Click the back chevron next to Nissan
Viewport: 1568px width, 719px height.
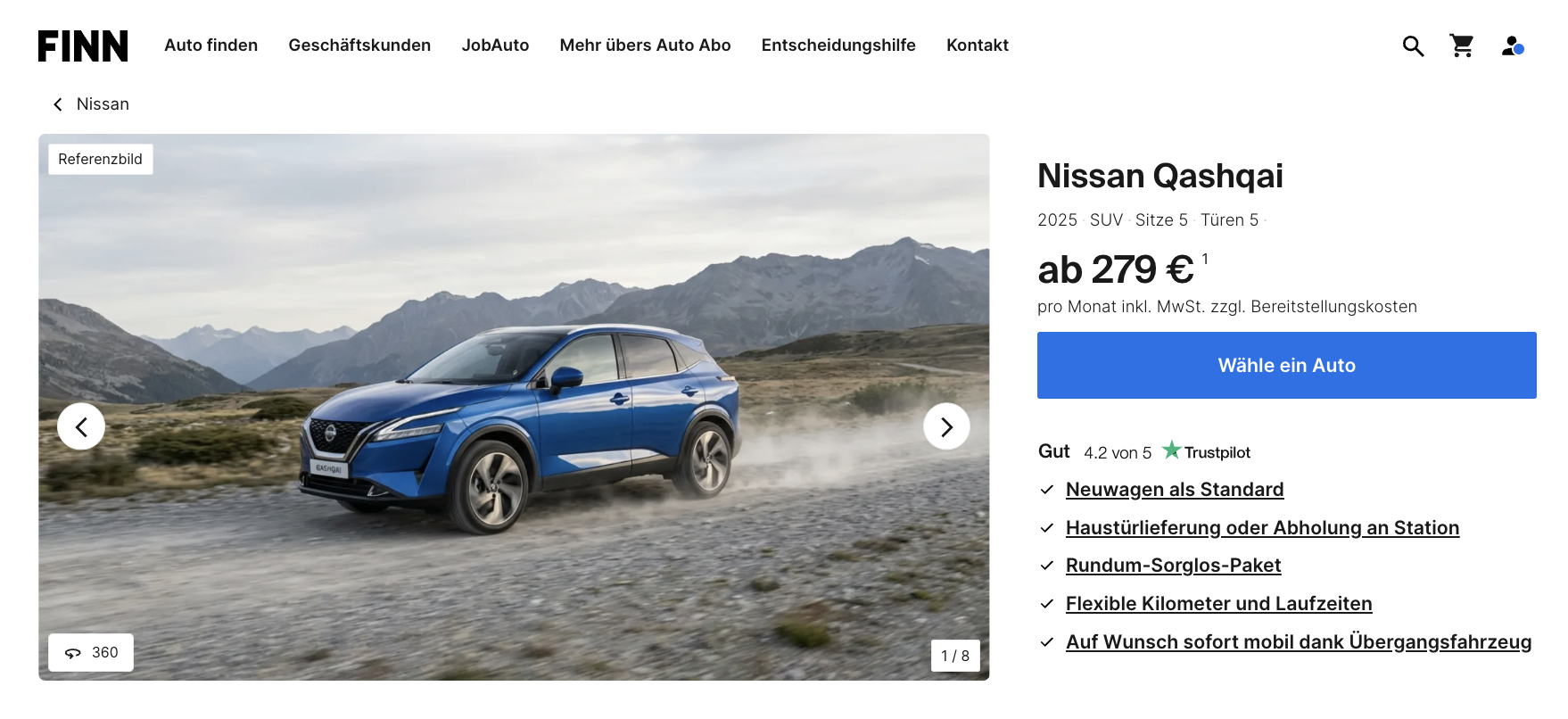[x=58, y=104]
